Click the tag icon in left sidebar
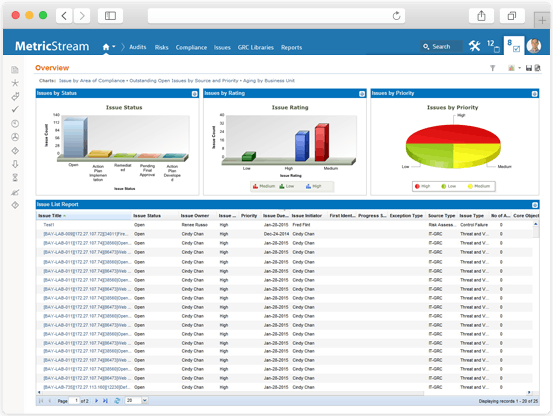 click(x=15, y=97)
